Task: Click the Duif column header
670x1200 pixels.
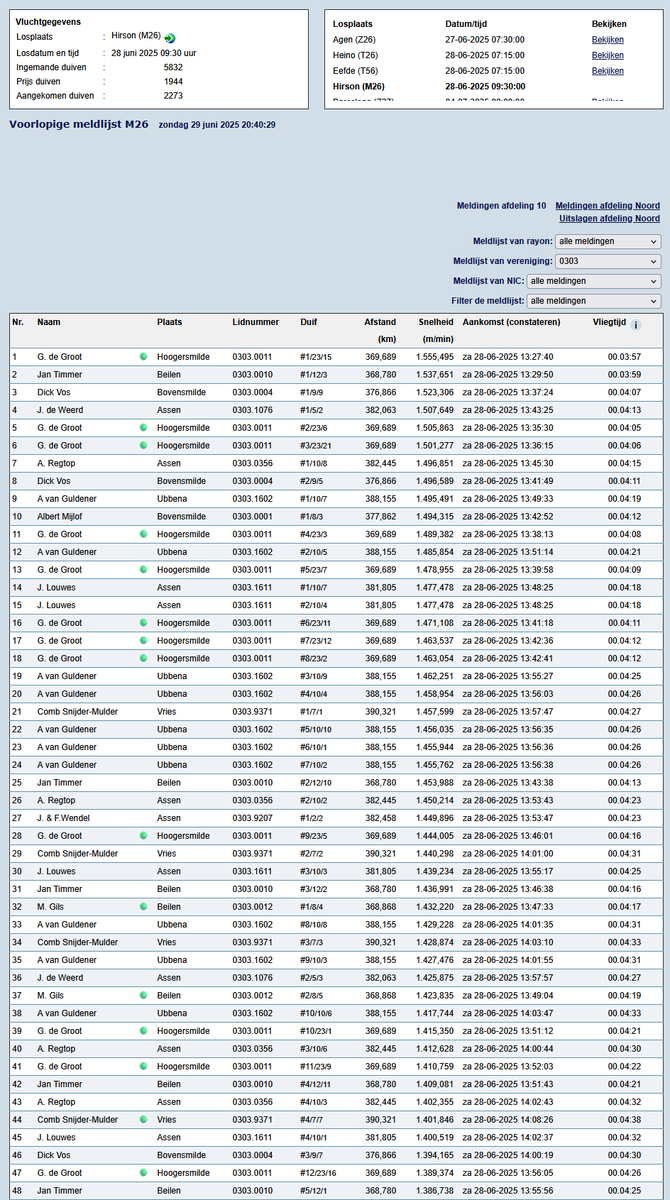Action: (x=308, y=322)
